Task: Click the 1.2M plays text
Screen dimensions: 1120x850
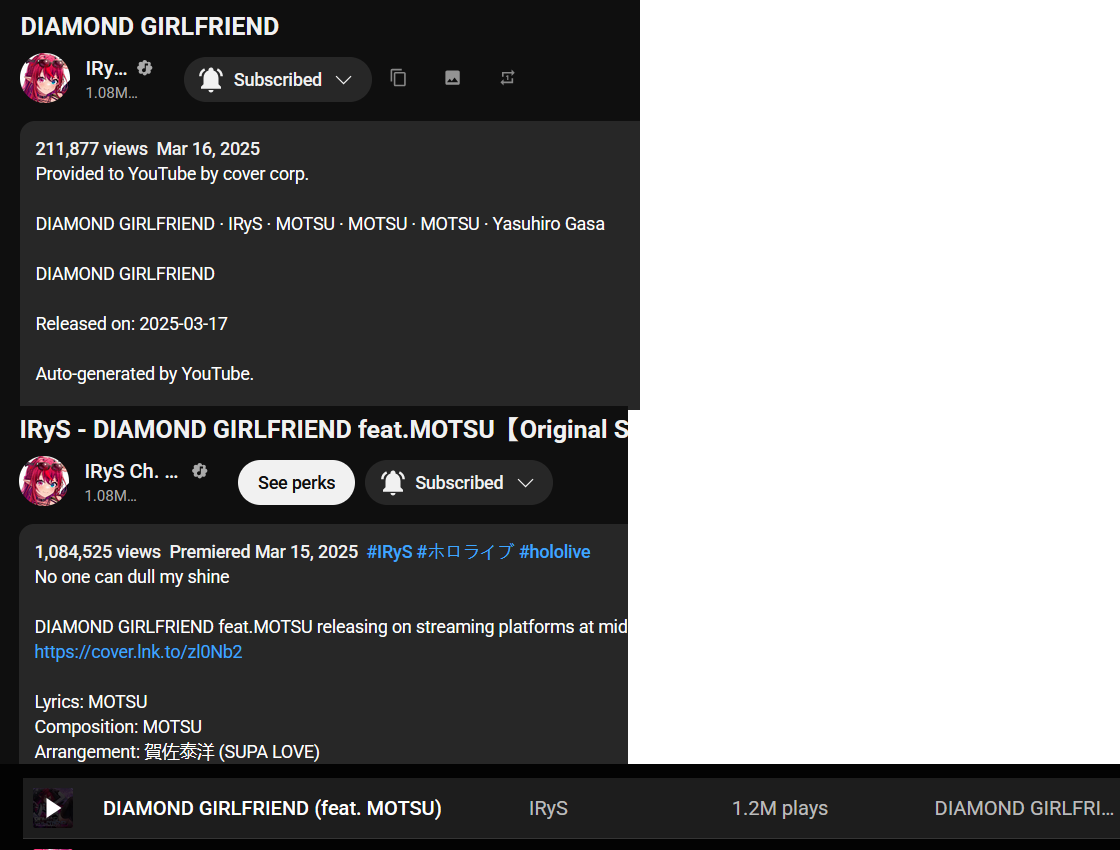Action: click(779, 808)
